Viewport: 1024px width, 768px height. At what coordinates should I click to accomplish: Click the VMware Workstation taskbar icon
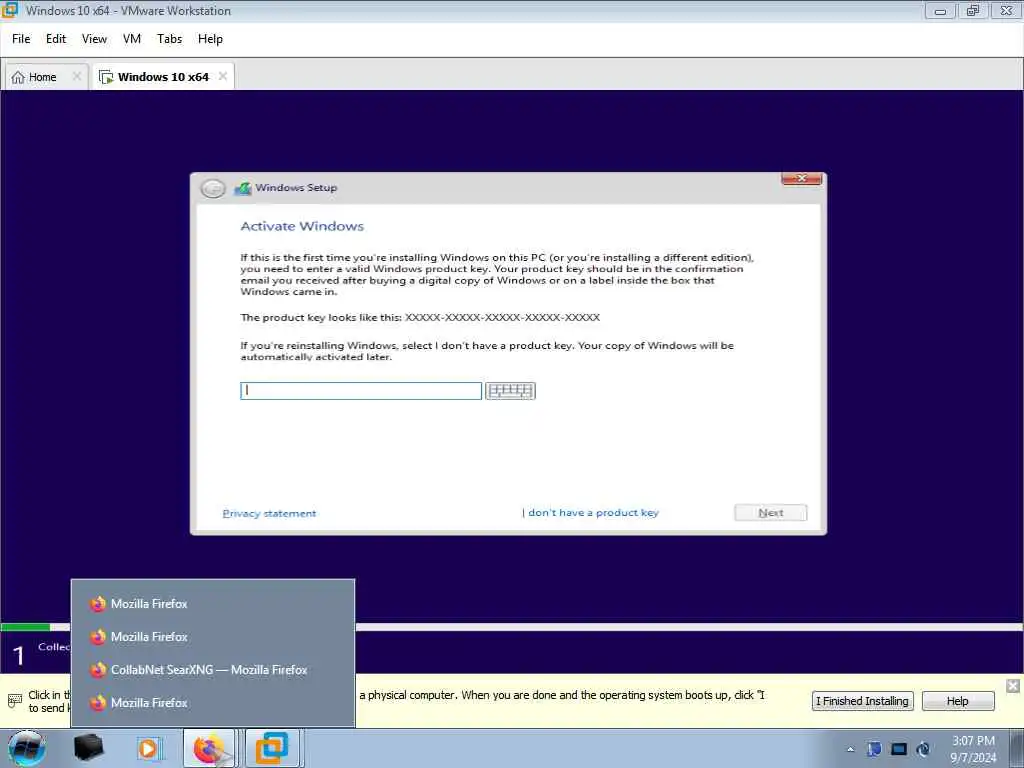pyautogui.click(x=272, y=748)
